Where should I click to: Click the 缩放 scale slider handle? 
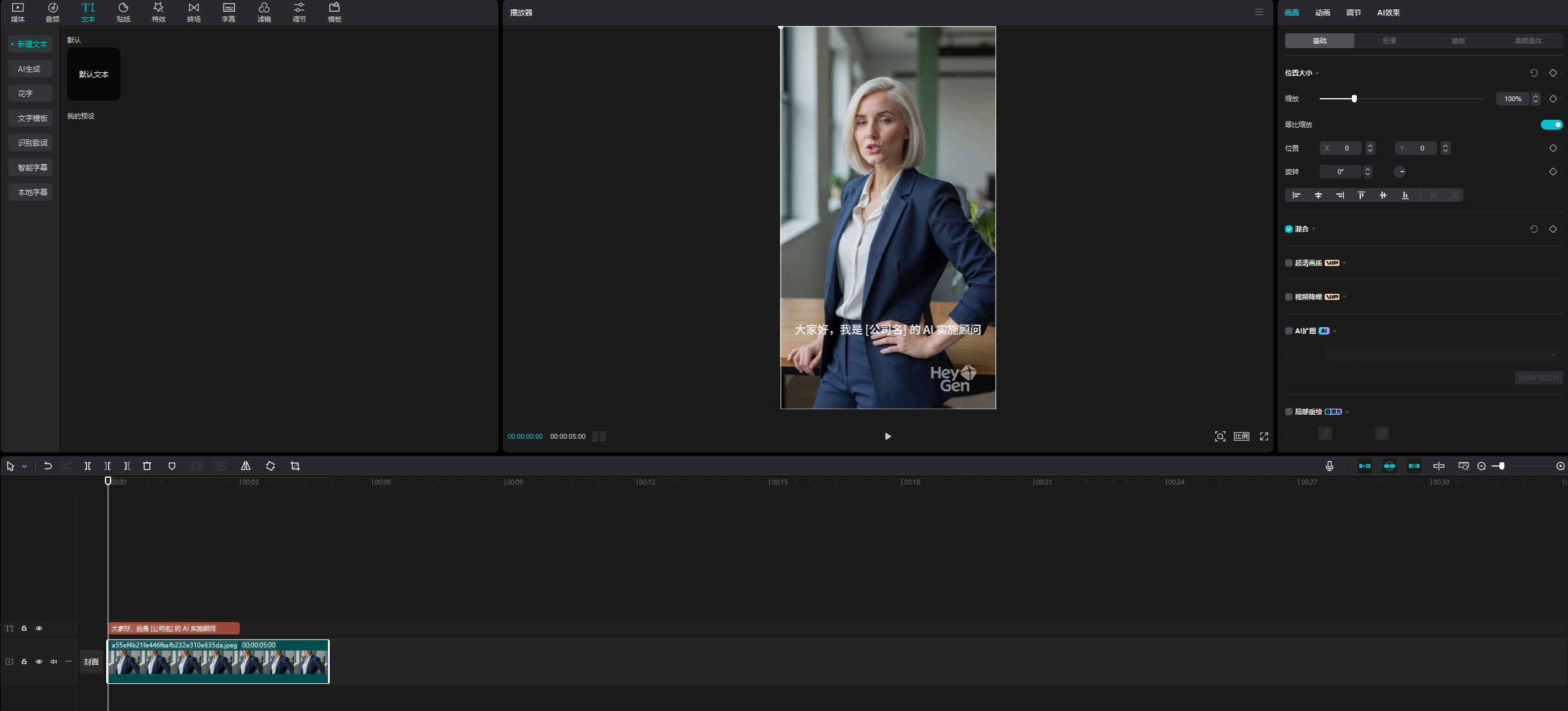[1354, 99]
